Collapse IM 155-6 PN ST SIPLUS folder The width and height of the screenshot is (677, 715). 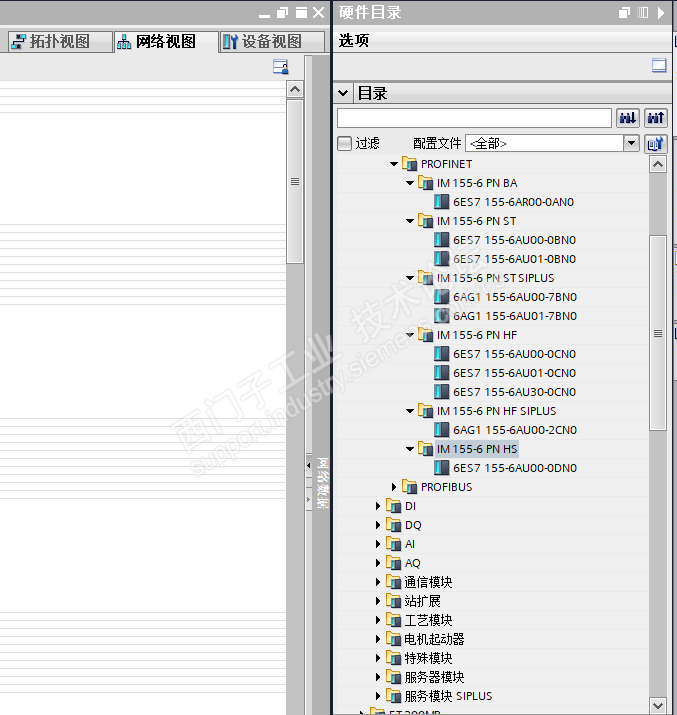pos(410,278)
